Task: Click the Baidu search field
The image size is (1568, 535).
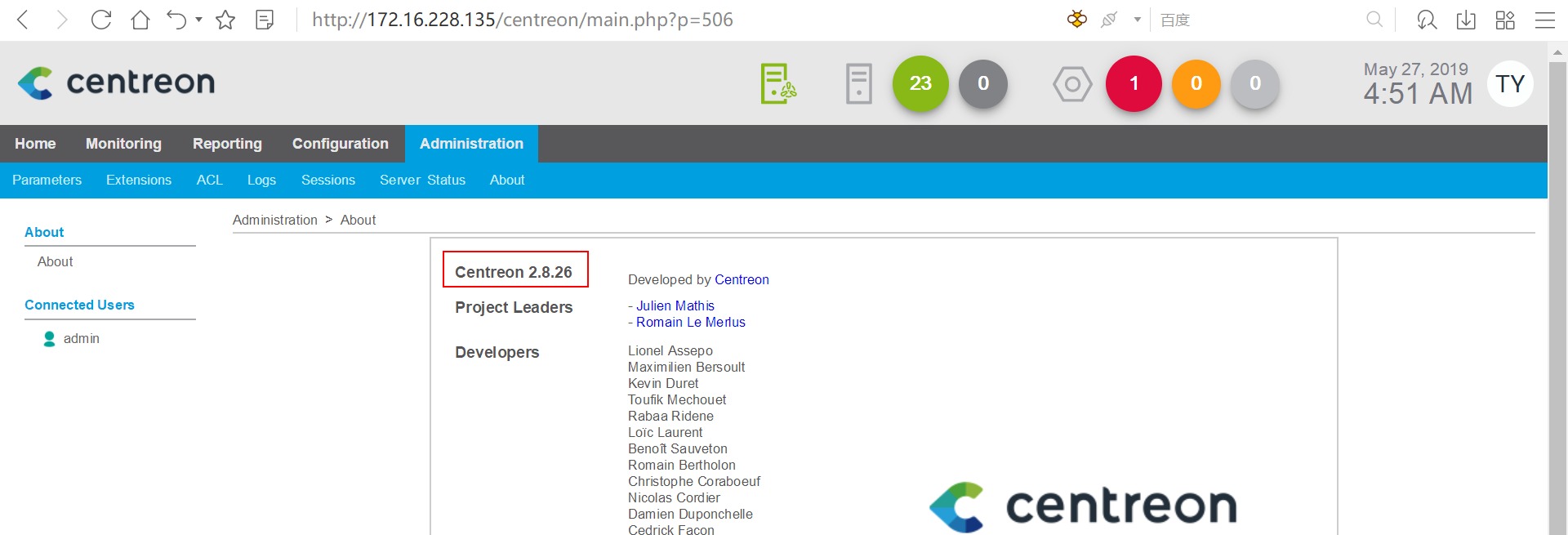Action: click(x=1258, y=20)
